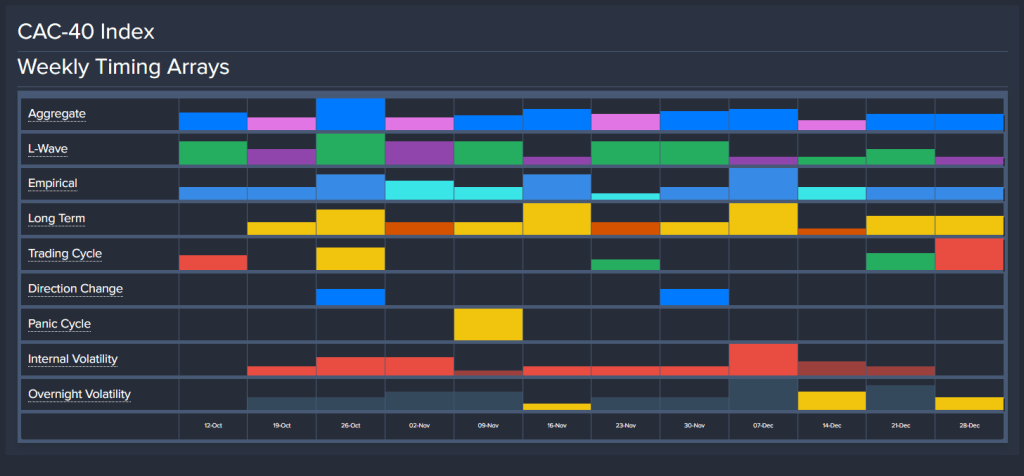This screenshot has width=1024, height=476.
Task: Select the blue Aggregate bar for 07-Dec
Action: [x=763, y=119]
